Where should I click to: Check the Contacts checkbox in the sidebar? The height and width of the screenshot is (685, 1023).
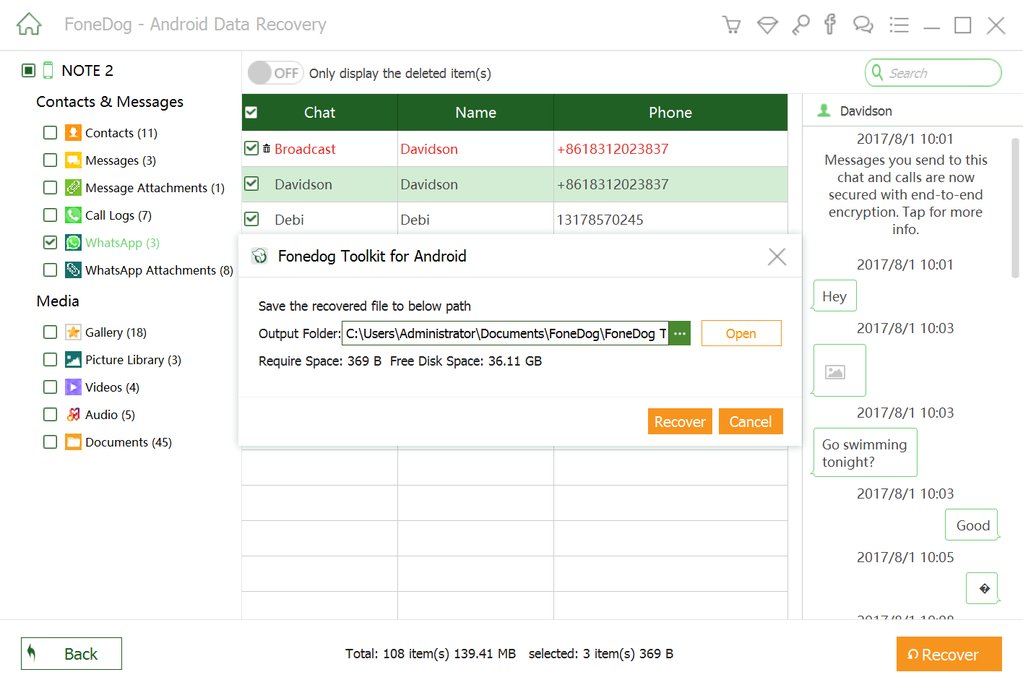pos(48,132)
